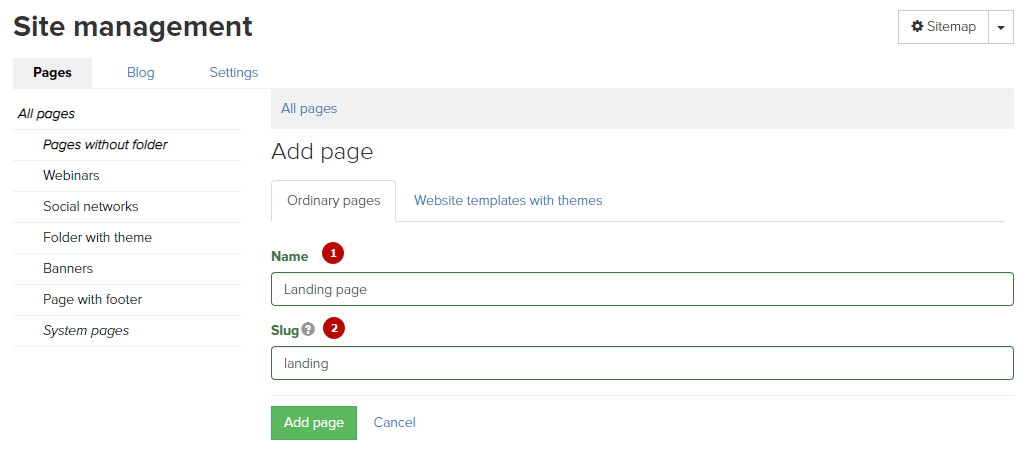
Task: Select the Banners folder
Action: 68,268
